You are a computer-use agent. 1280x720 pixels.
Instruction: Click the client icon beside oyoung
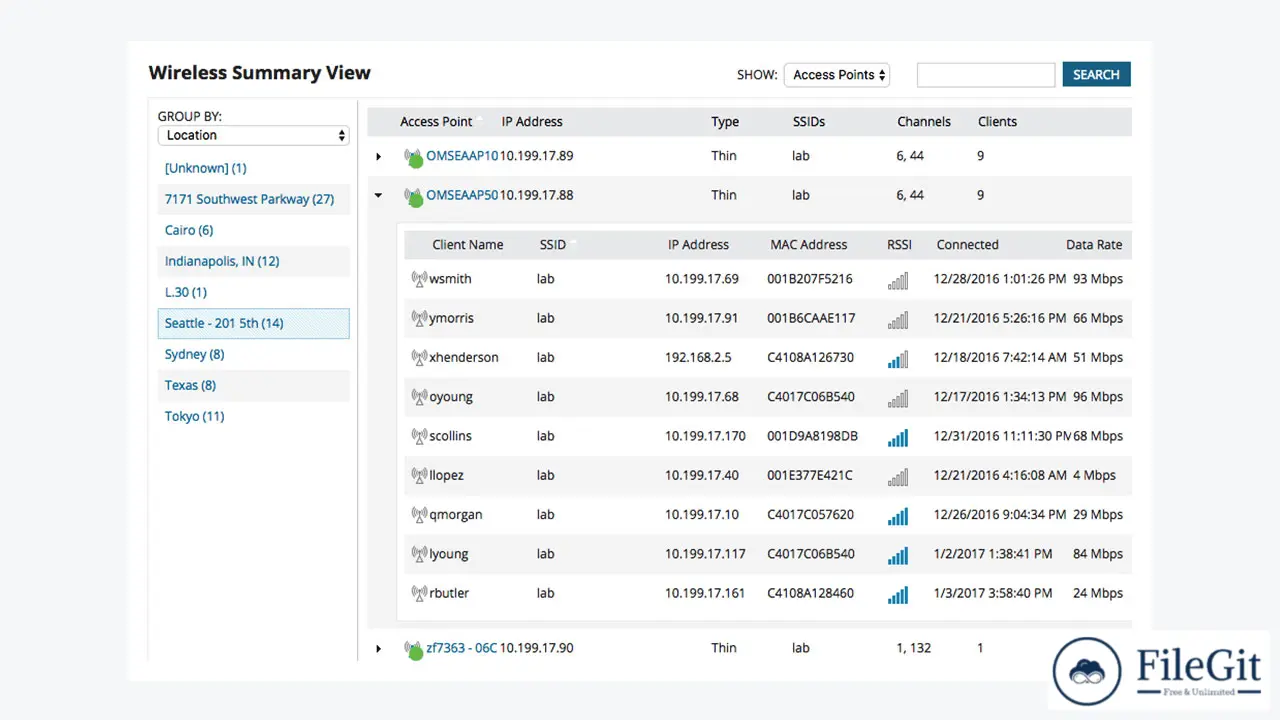pos(419,397)
